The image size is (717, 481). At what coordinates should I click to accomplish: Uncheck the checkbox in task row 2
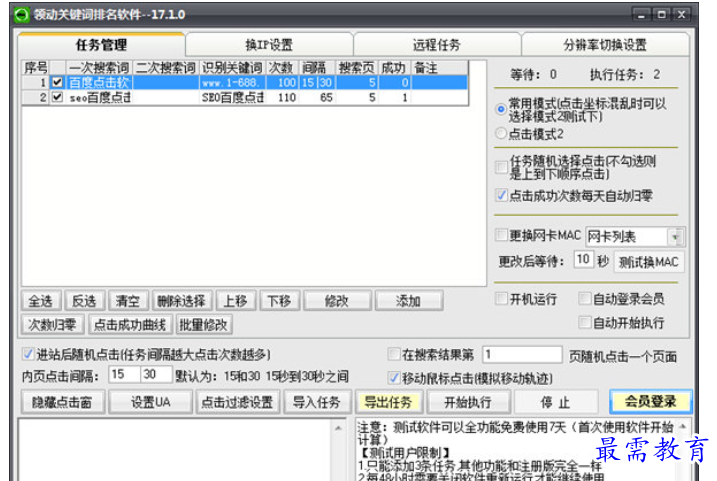pos(57,97)
